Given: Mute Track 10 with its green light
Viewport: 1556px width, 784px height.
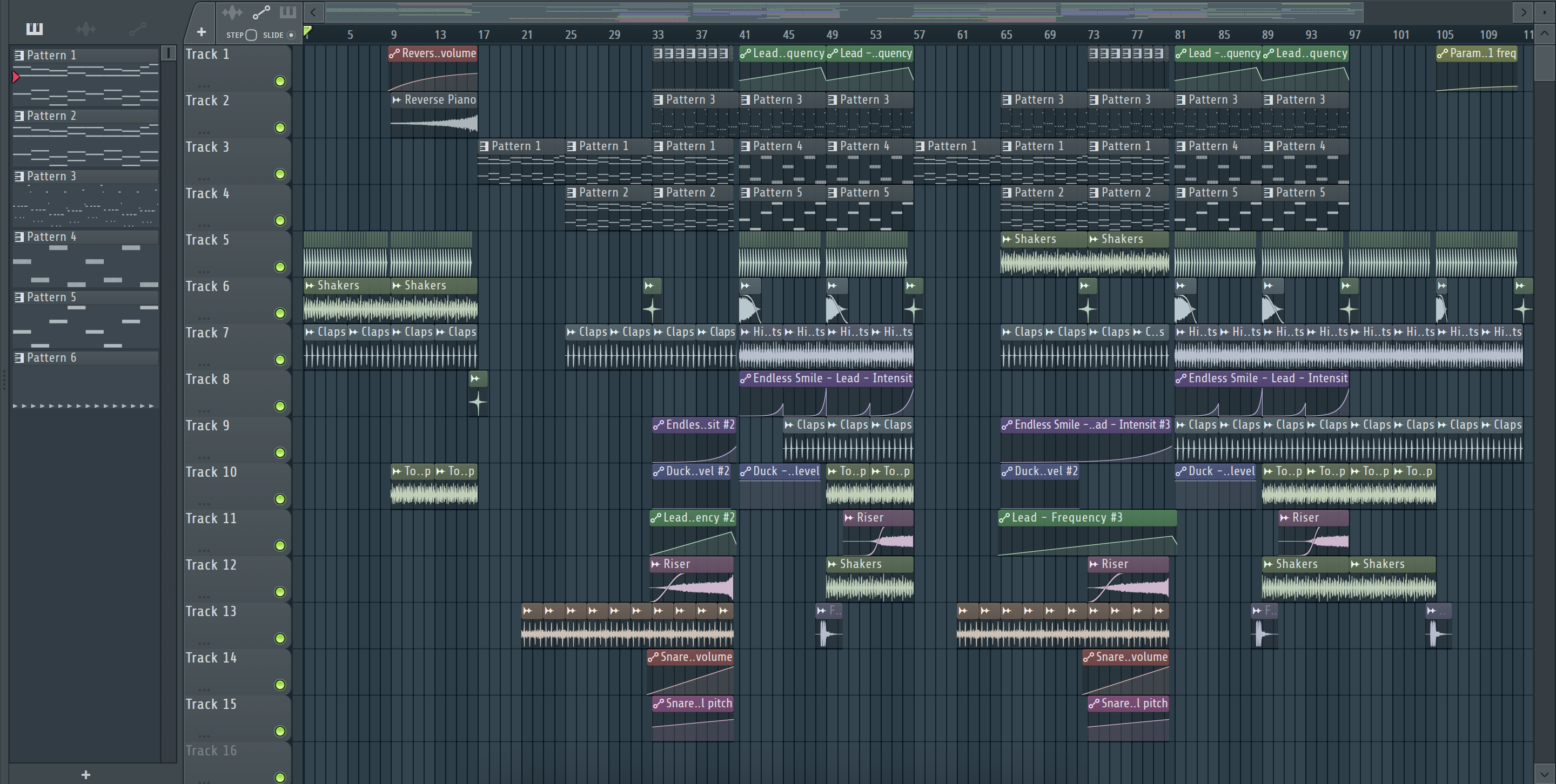Looking at the screenshot, I should tap(280, 499).
